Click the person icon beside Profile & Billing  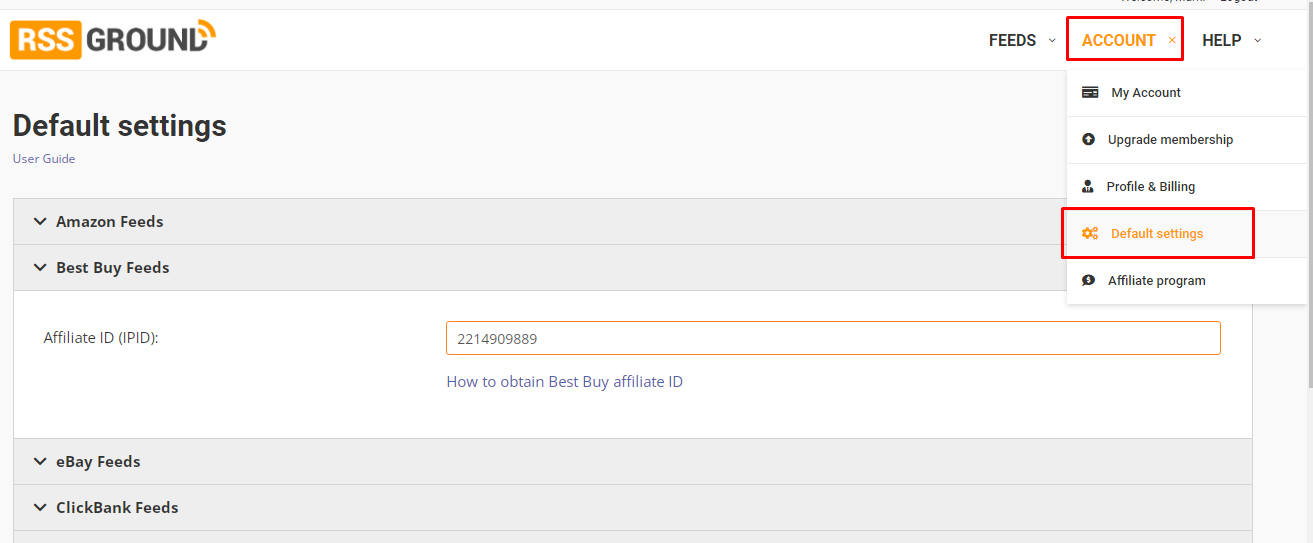click(x=1088, y=186)
